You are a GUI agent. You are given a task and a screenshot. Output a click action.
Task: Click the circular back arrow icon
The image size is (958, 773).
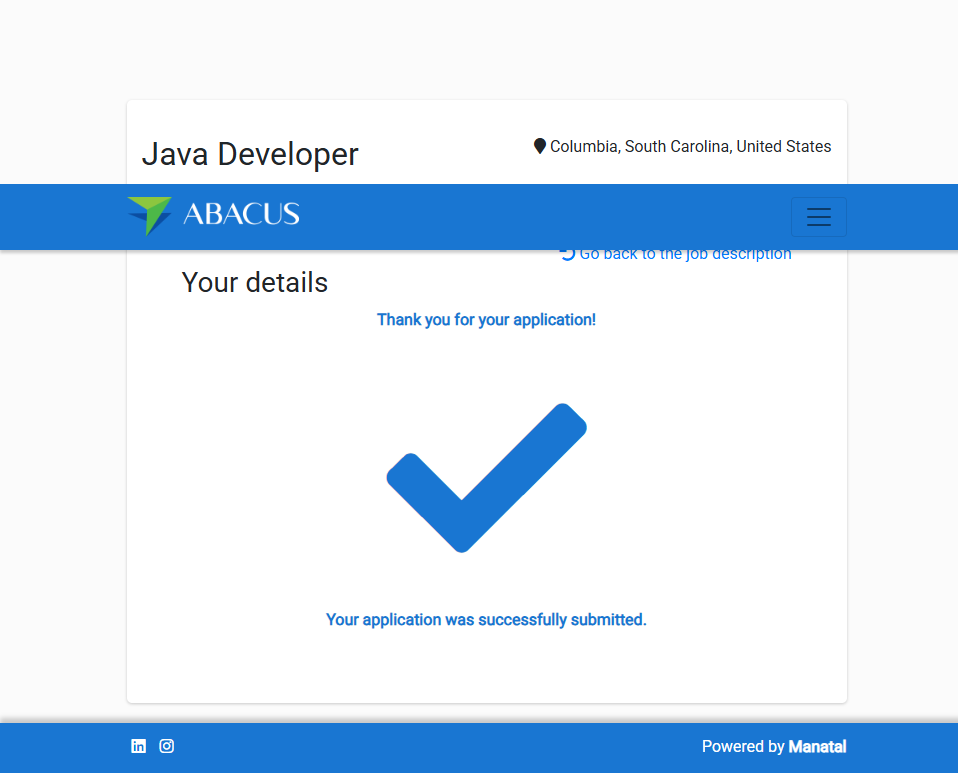pos(567,254)
